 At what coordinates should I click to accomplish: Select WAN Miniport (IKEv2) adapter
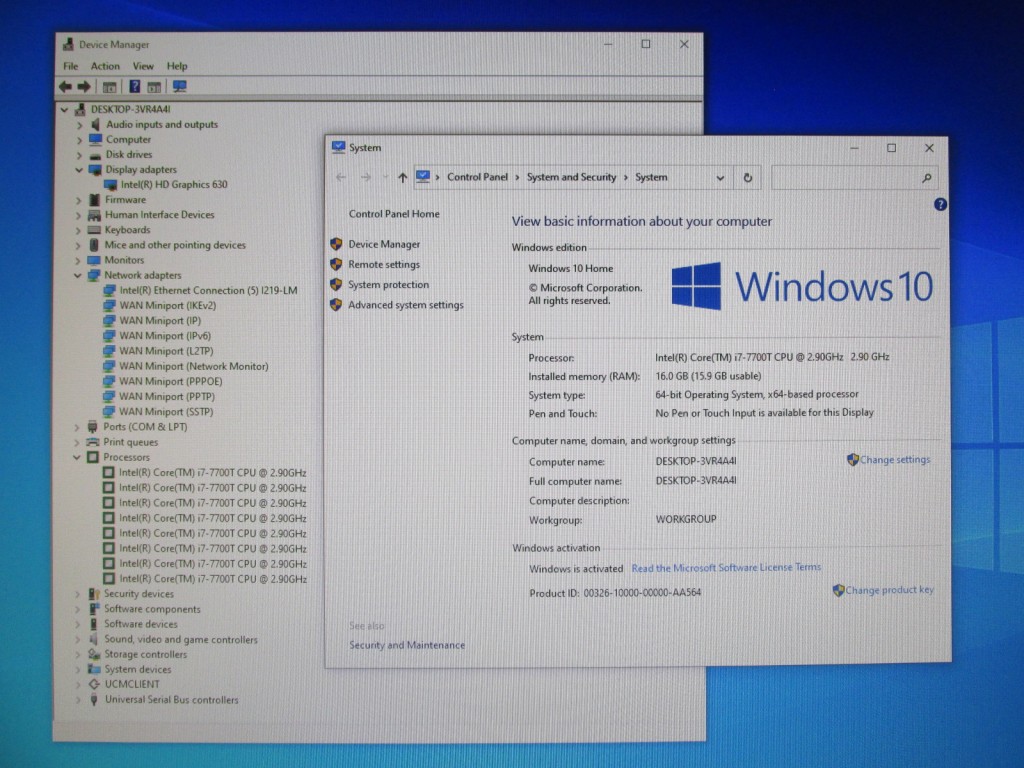tap(167, 306)
